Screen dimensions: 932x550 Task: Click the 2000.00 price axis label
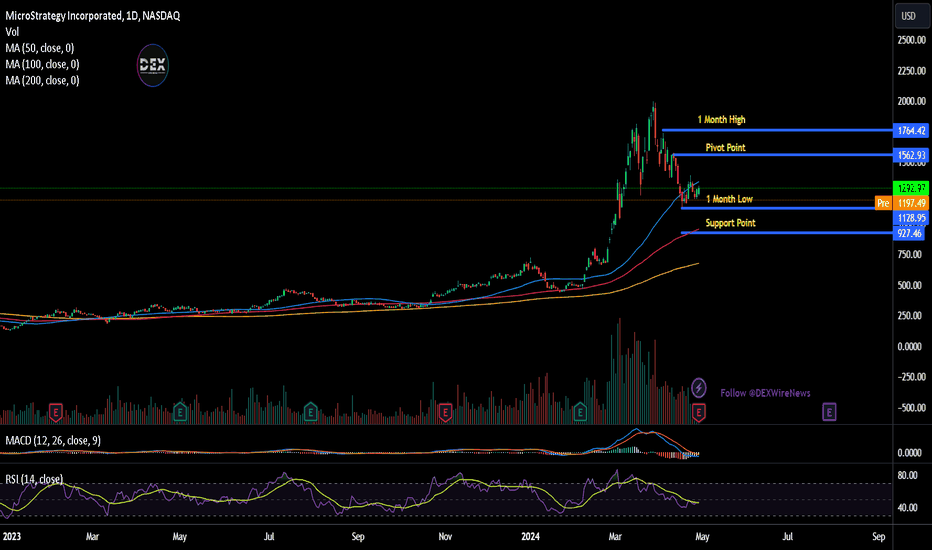pyautogui.click(x=912, y=101)
